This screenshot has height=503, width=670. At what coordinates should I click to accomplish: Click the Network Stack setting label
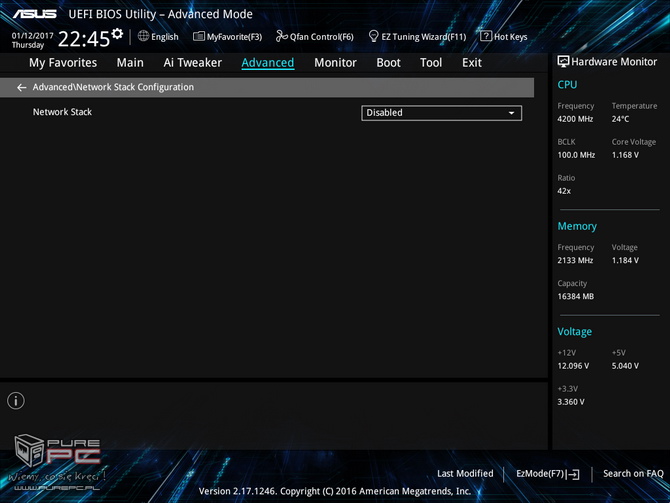[x=62, y=112]
